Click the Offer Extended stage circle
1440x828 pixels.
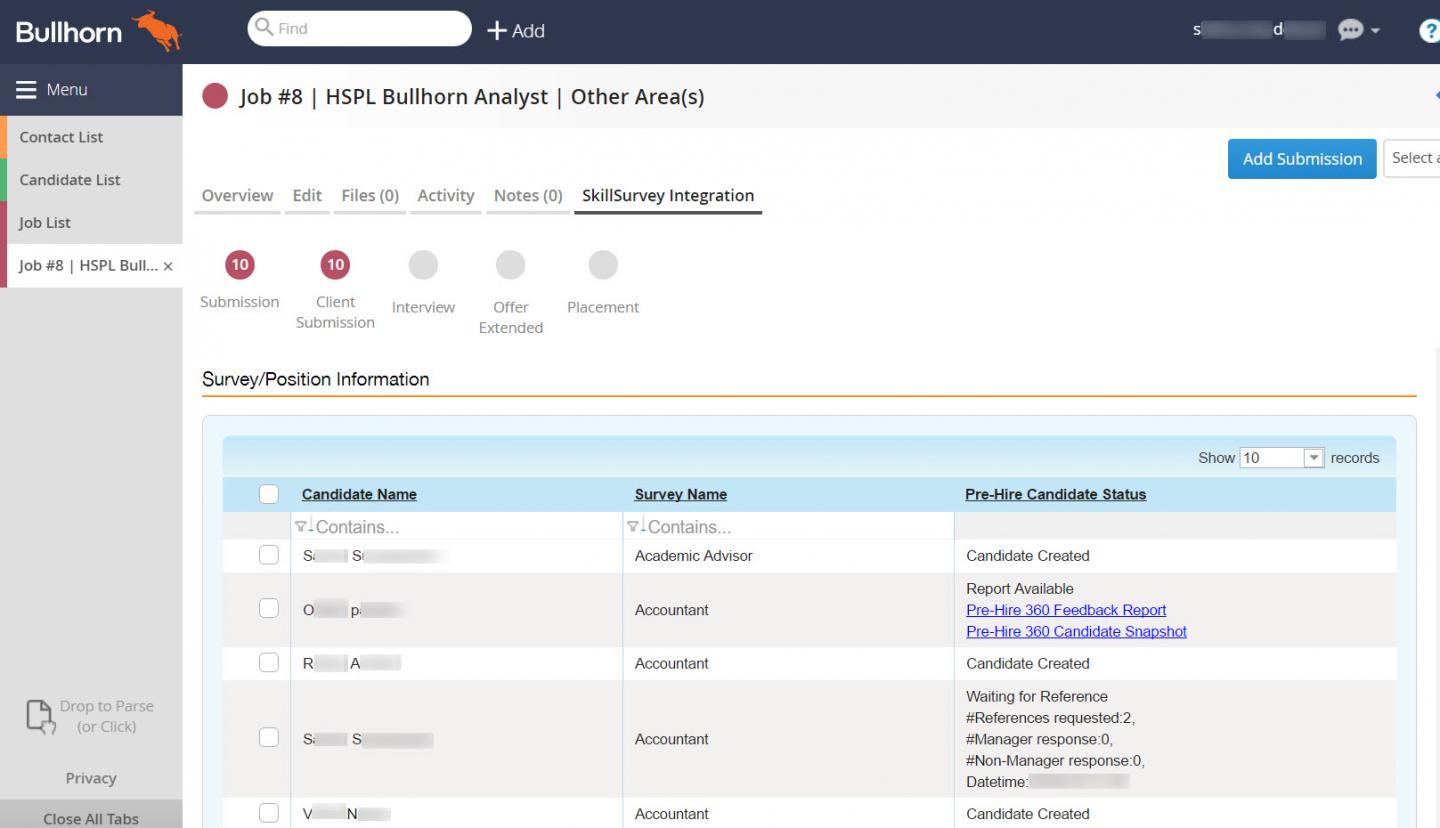pos(511,265)
